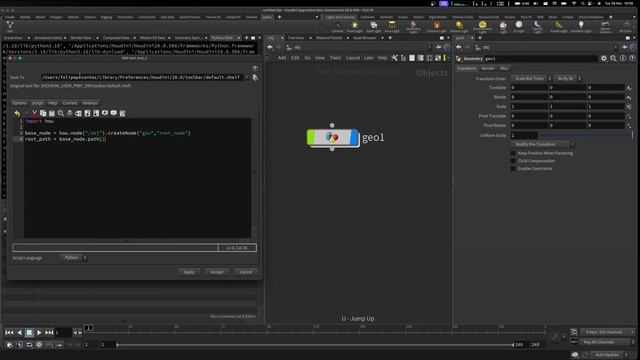Click cut icon in script editor toolbar
This screenshot has width=640, height=360.
(34, 113)
